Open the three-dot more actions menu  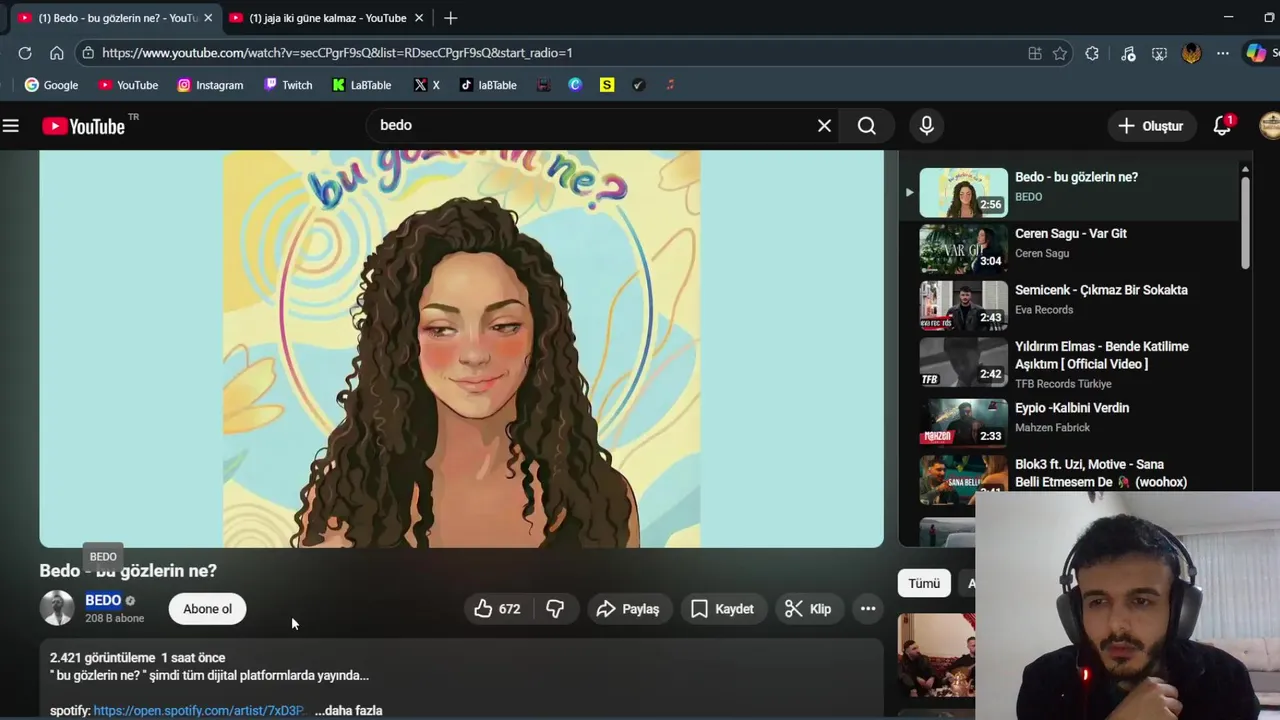point(868,609)
